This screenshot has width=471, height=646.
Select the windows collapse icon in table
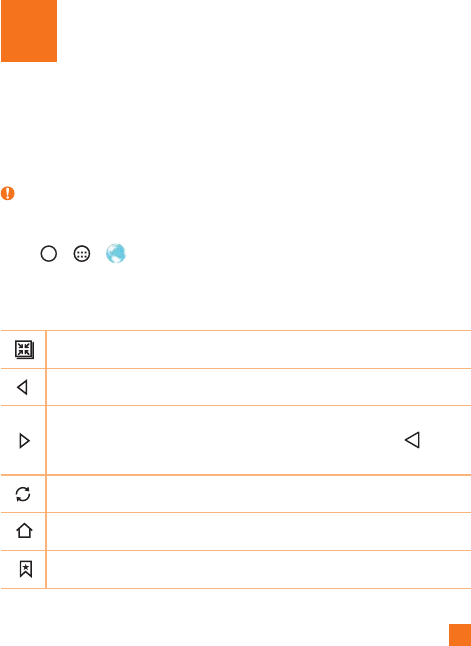(x=24, y=349)
